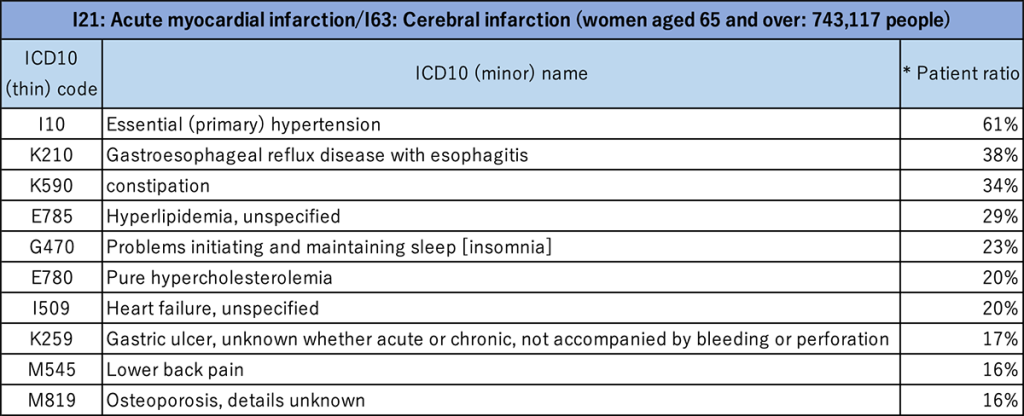Click the table title about acute myocardial infarction
Viewport: 1024px width, 416px height.
pyautogui.click(x=511, y=20)
